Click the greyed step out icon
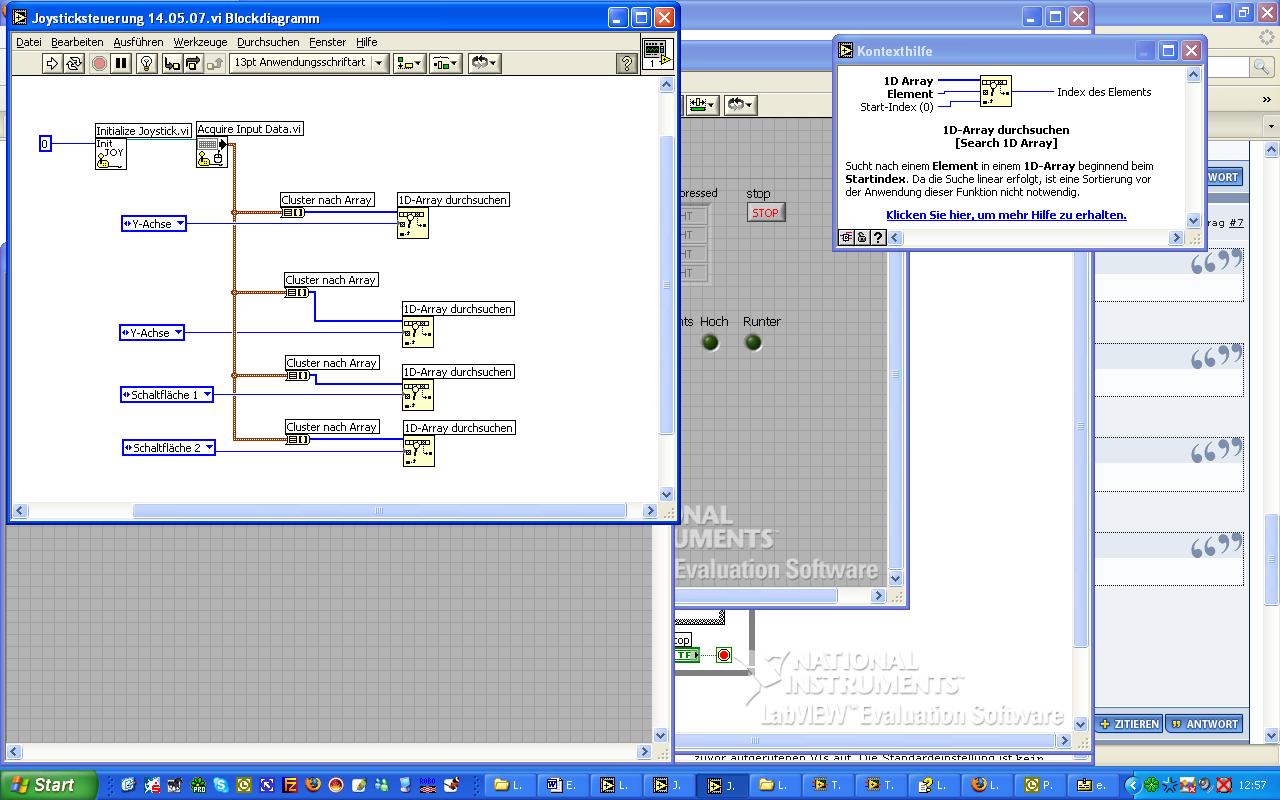Viewport: 1280px width, 800px height. 215,63
